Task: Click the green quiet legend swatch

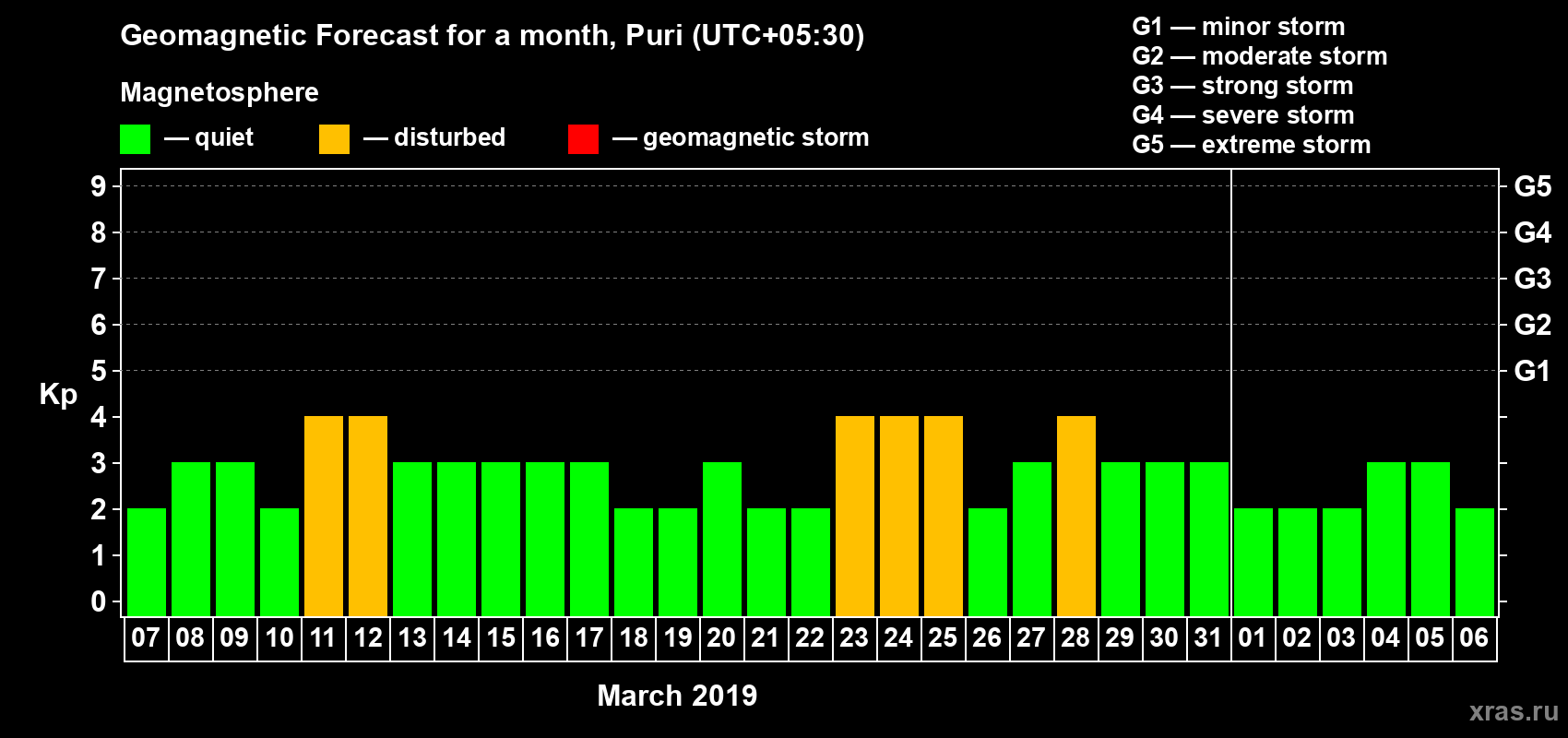Action: 135,139
